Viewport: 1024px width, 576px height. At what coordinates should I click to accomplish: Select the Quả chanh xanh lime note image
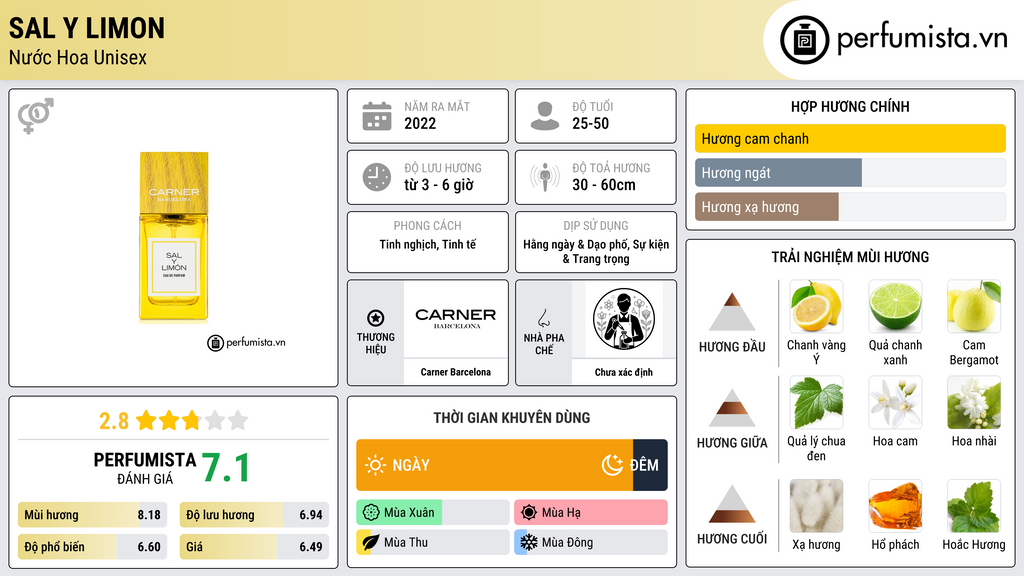(895, 307)
